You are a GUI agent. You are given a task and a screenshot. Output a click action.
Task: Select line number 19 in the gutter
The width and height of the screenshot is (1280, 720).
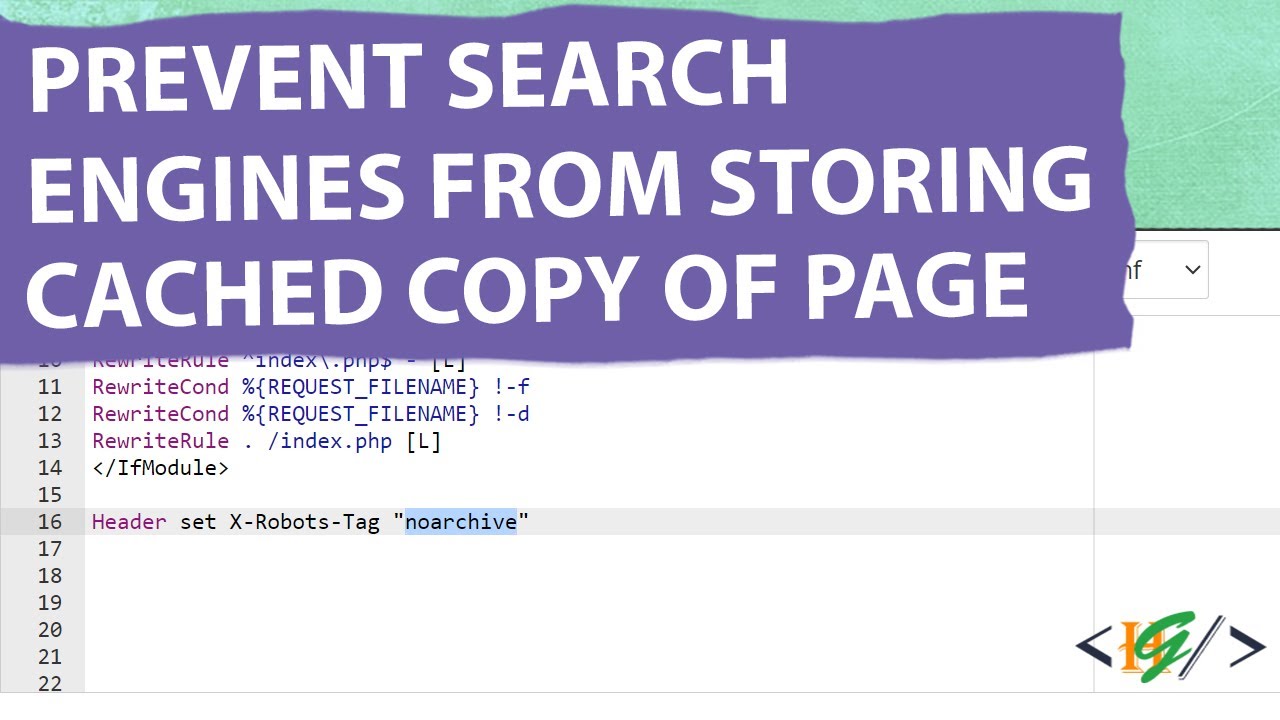pos(50,603)
